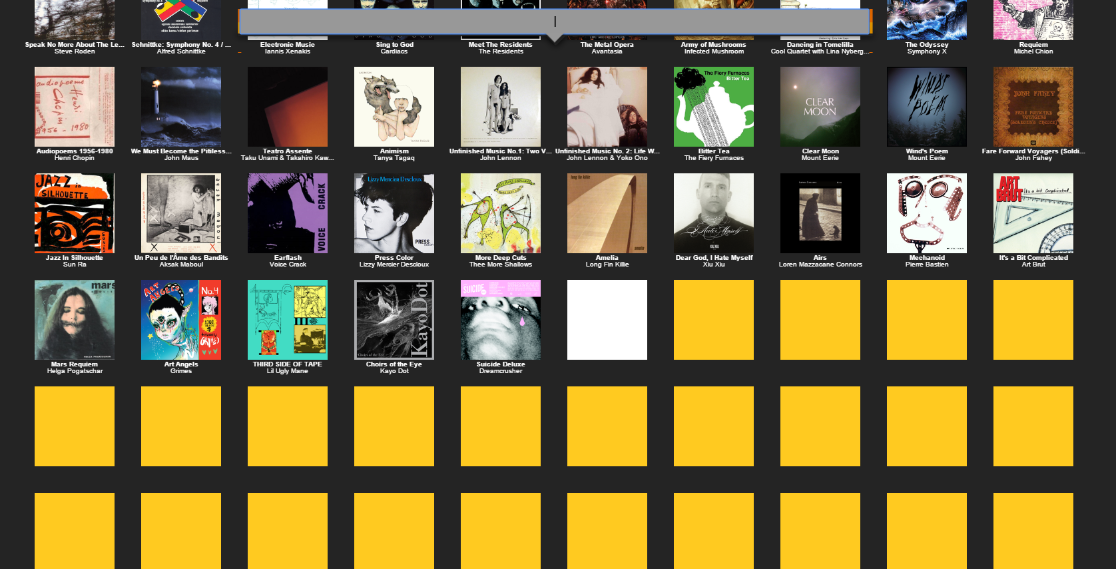This screenshot has width=1116, height=569.
Task: Select the Suicide Deluxe album cover
Action: [x=501, y=320]
